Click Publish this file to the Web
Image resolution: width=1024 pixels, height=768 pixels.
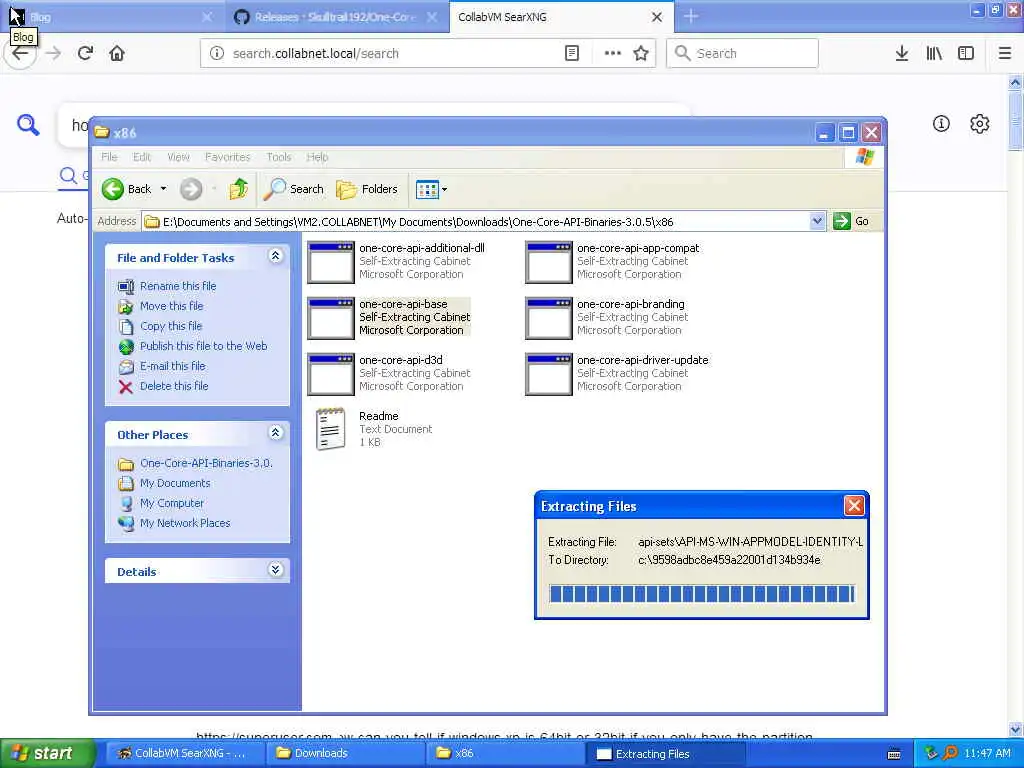tap(203, 346)
